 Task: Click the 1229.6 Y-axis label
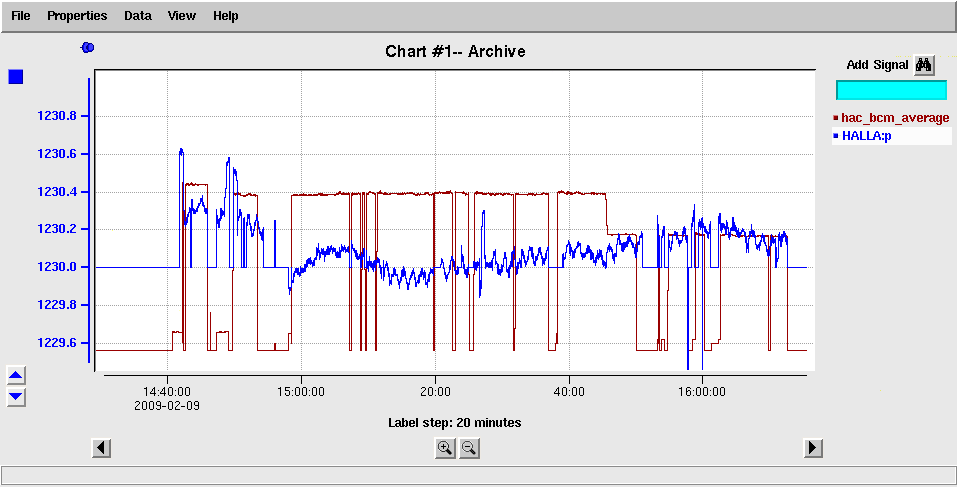pos(57,343)
